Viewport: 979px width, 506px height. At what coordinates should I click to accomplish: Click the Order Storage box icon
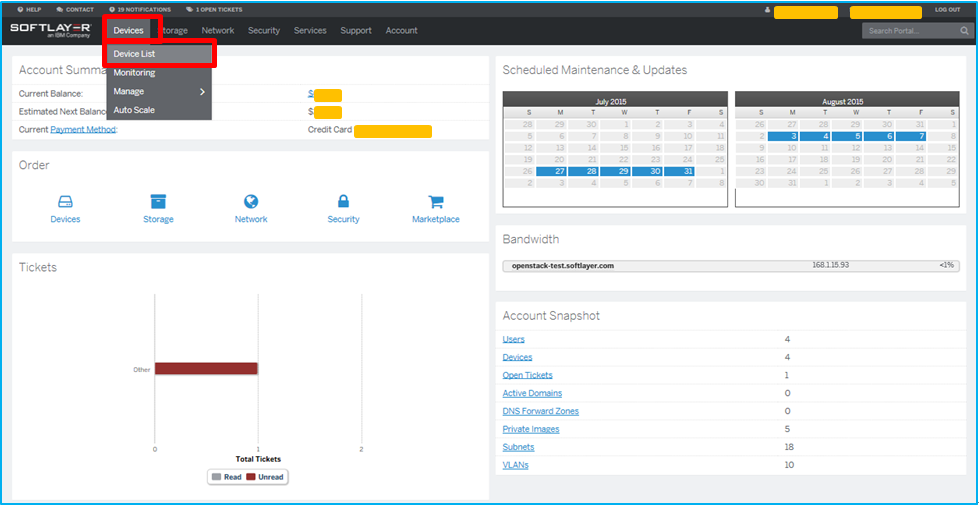158,201
